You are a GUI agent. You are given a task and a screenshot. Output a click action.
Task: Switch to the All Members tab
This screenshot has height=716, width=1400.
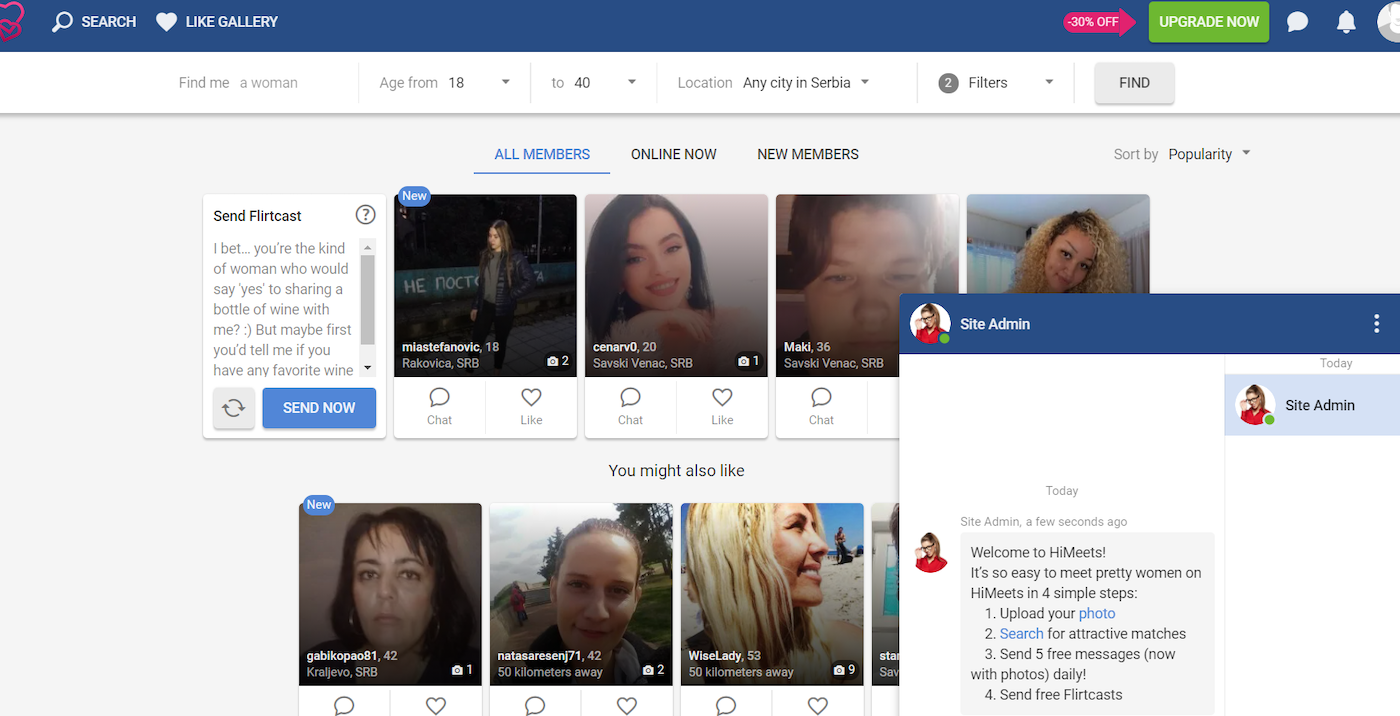[542, 154]
